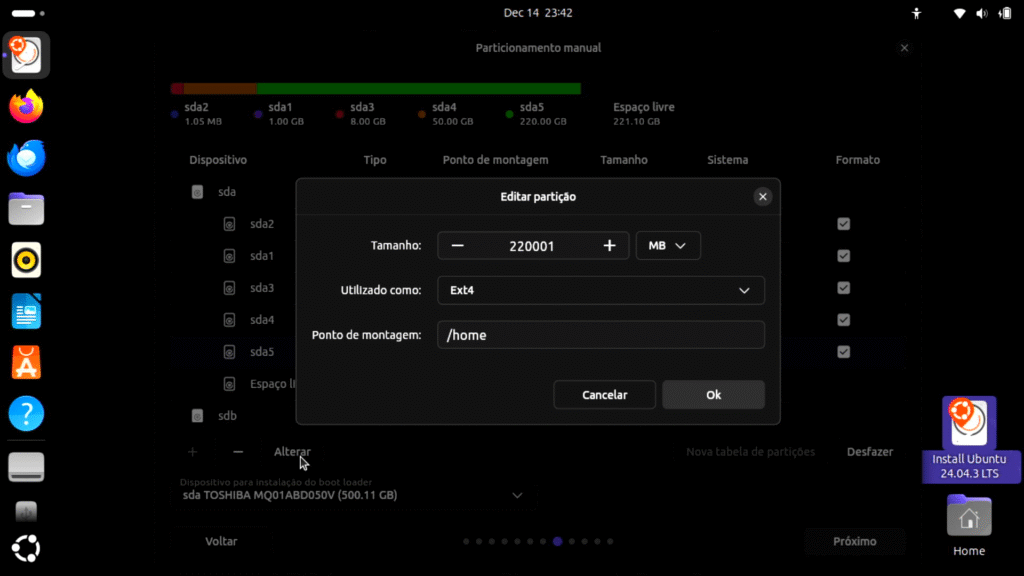The image size is (1024, 576).
Task: Open Rhythmbox music player icon
Action: (27, 261)
